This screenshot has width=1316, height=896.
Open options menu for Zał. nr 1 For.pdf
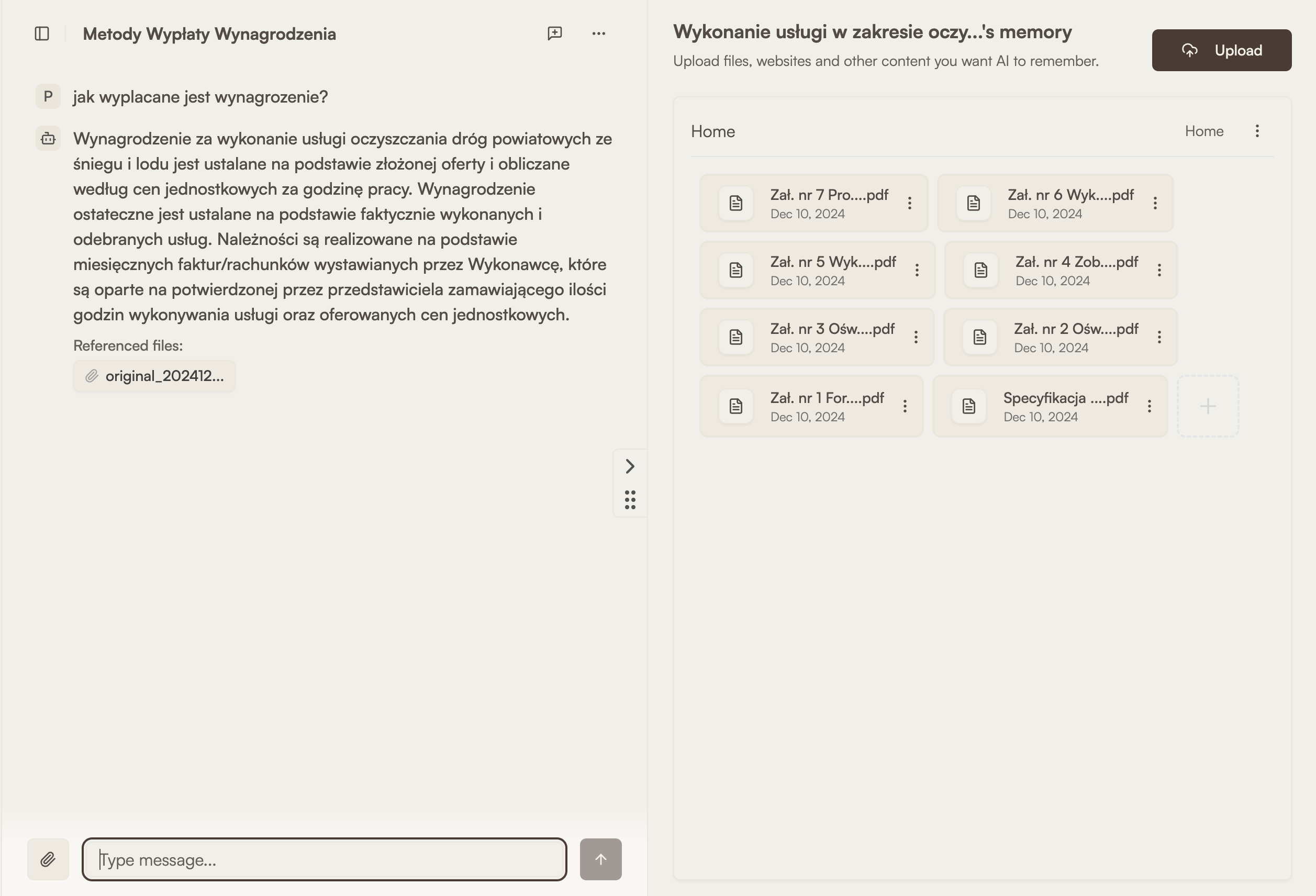[905, 406]
